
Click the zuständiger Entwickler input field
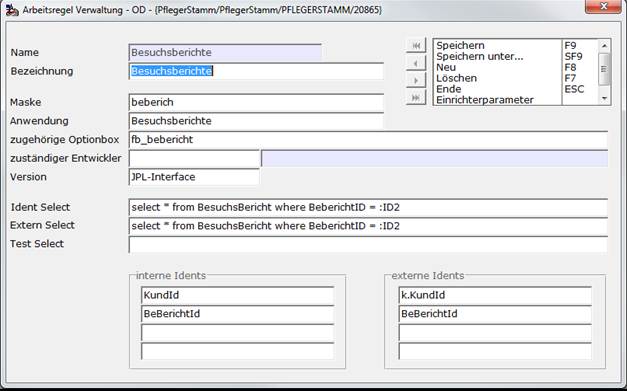(194, 158)
